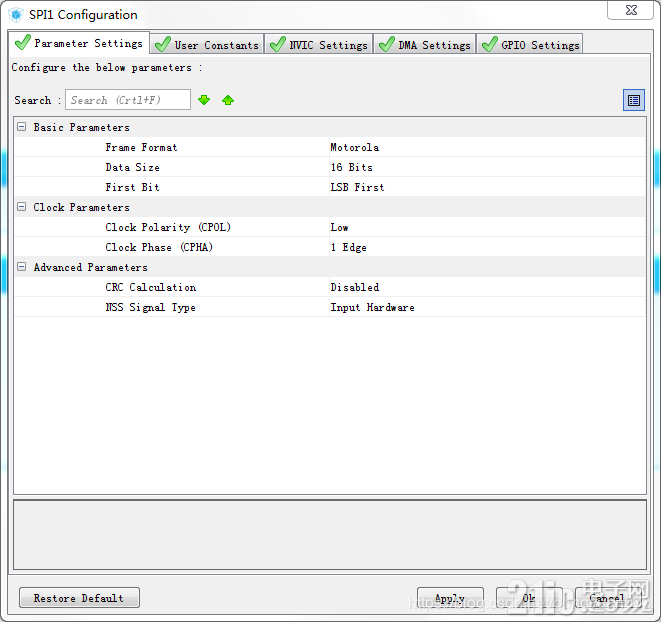Toggle the list view icon at right
This screenshot has width=661, height=622.
coord(634,100)
